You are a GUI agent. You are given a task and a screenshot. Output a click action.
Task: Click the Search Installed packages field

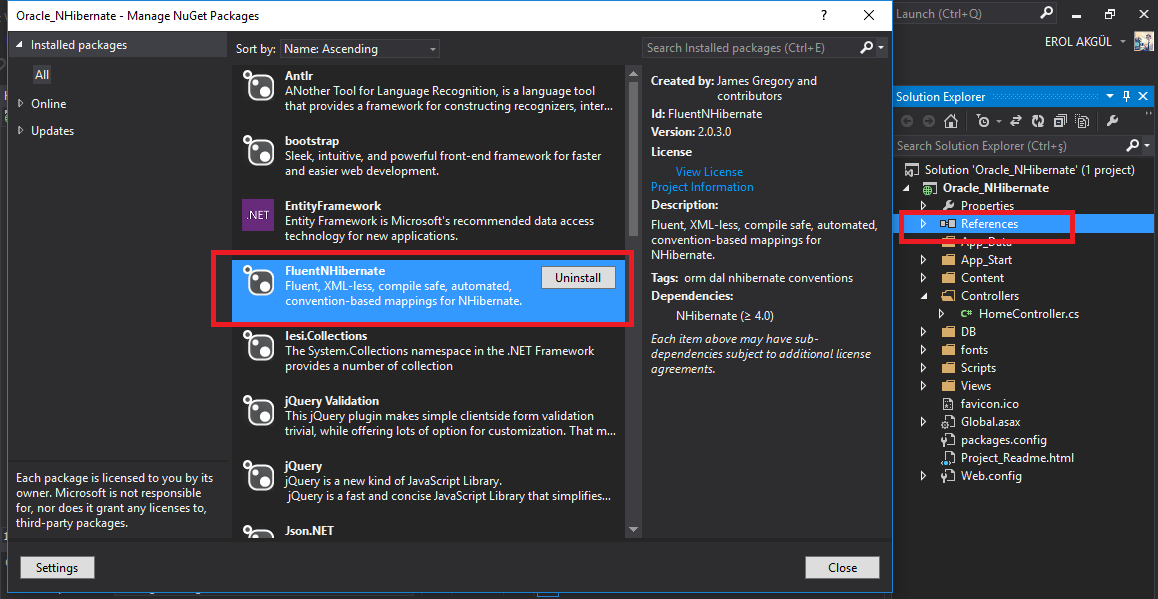coord(750,48)
